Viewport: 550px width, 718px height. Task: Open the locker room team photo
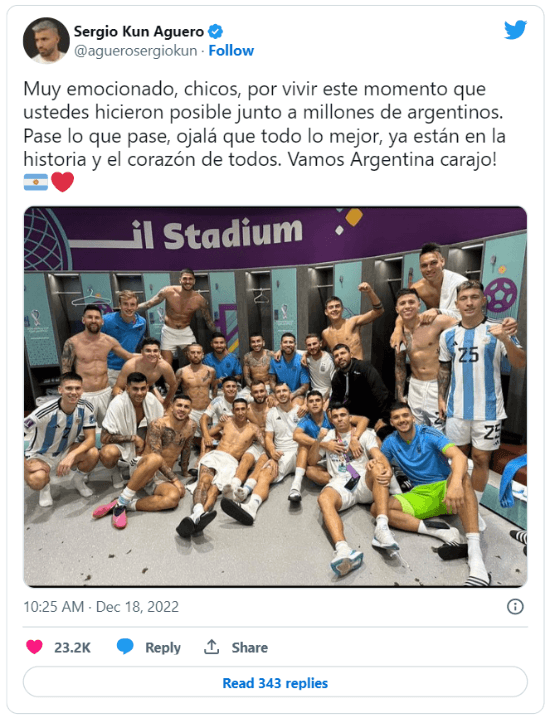click(x=275, y=397)
